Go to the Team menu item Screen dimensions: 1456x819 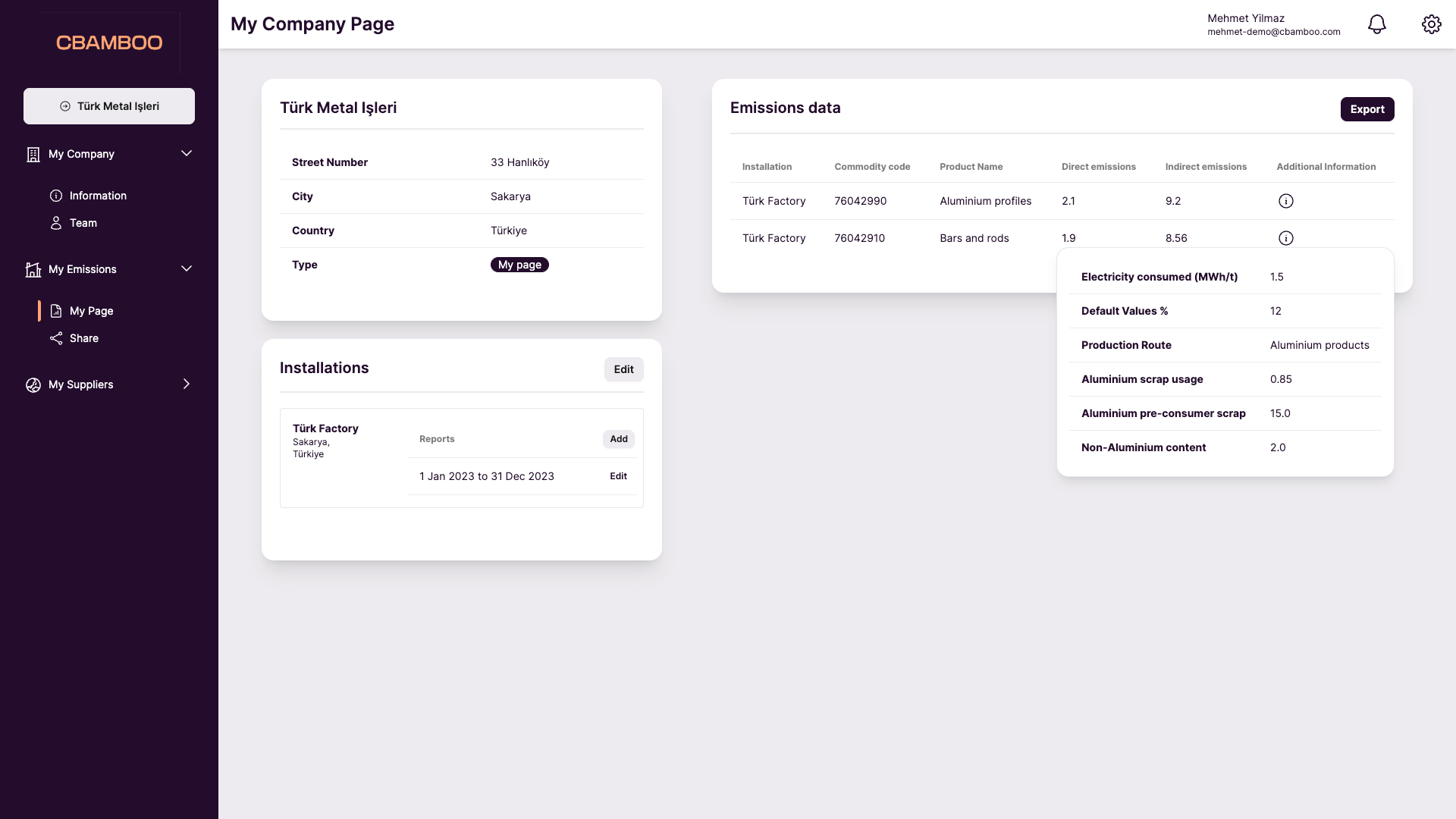coord(83,223)
